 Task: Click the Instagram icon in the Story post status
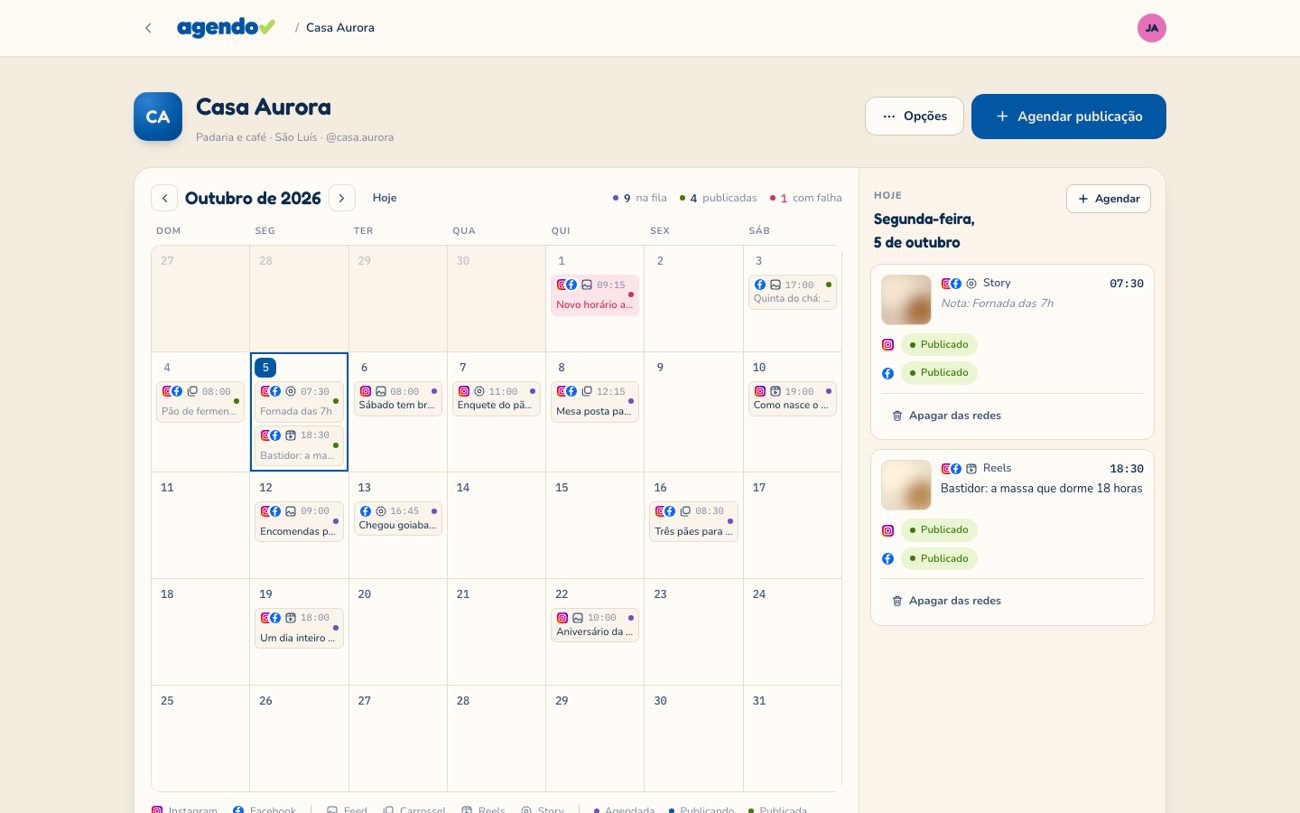887,345
